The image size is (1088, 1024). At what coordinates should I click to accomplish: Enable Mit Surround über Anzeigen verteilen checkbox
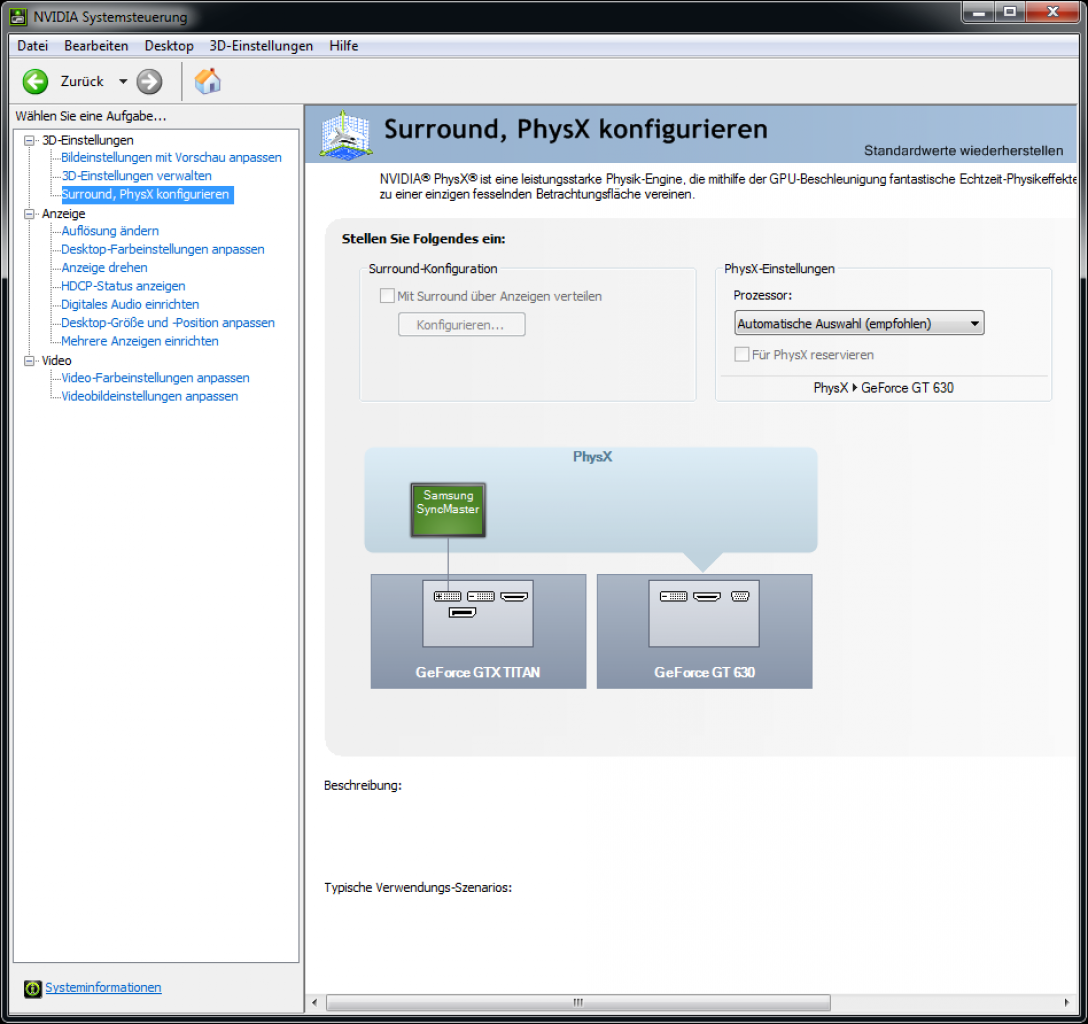(x=387, y=296)
